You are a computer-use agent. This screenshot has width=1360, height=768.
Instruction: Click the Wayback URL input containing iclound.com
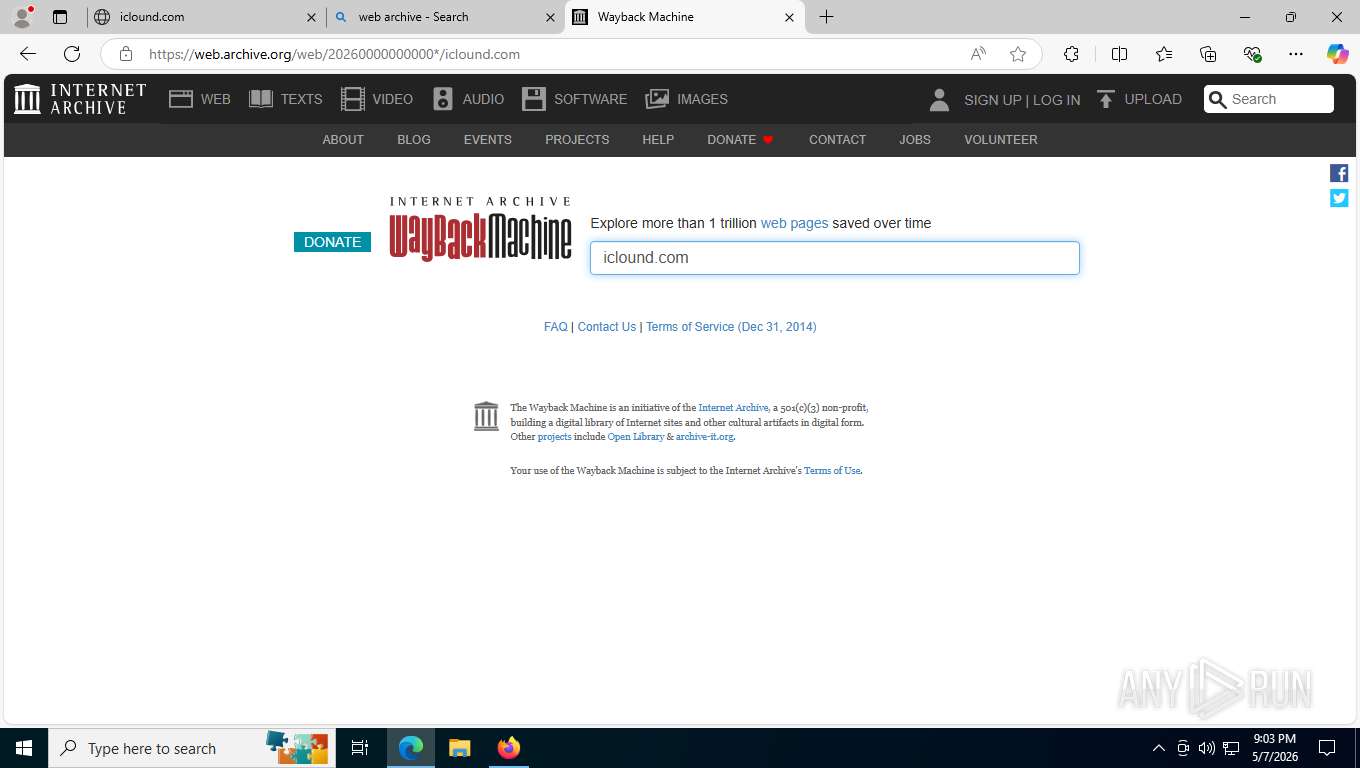[x=835, y=258]
